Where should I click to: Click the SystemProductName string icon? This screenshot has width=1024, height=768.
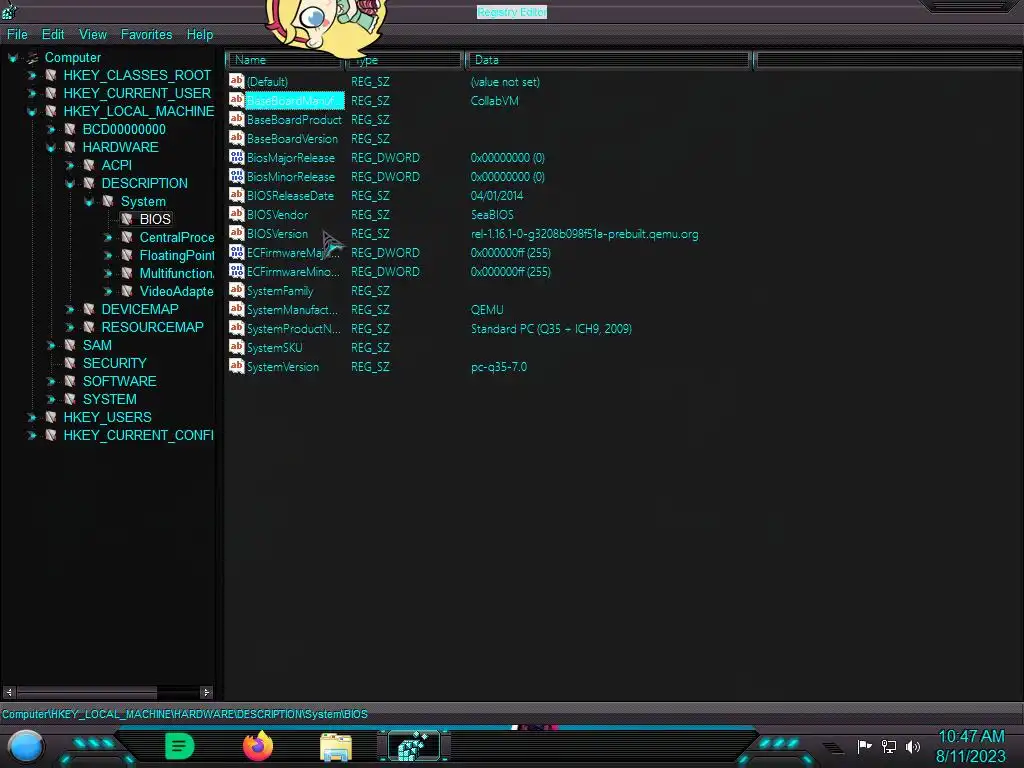tap(236, 328)
